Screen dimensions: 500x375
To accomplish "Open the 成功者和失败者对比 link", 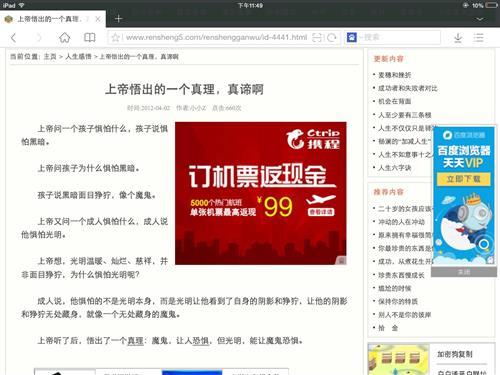I will (408, 88).
